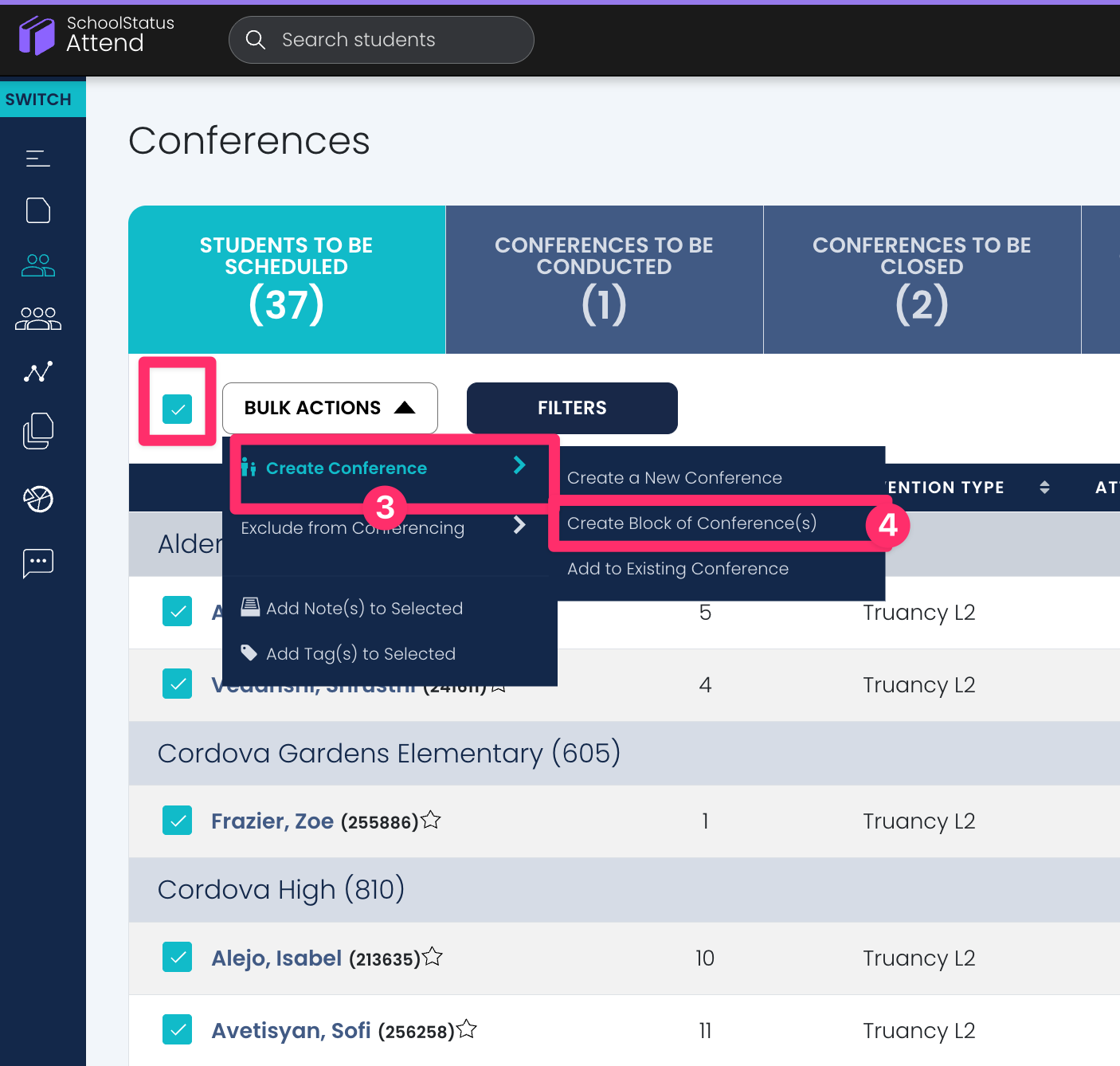This screenshot has width=1120, height=1066.
Task: Click the document page icon in sidebar
Action: pos(37,210)
